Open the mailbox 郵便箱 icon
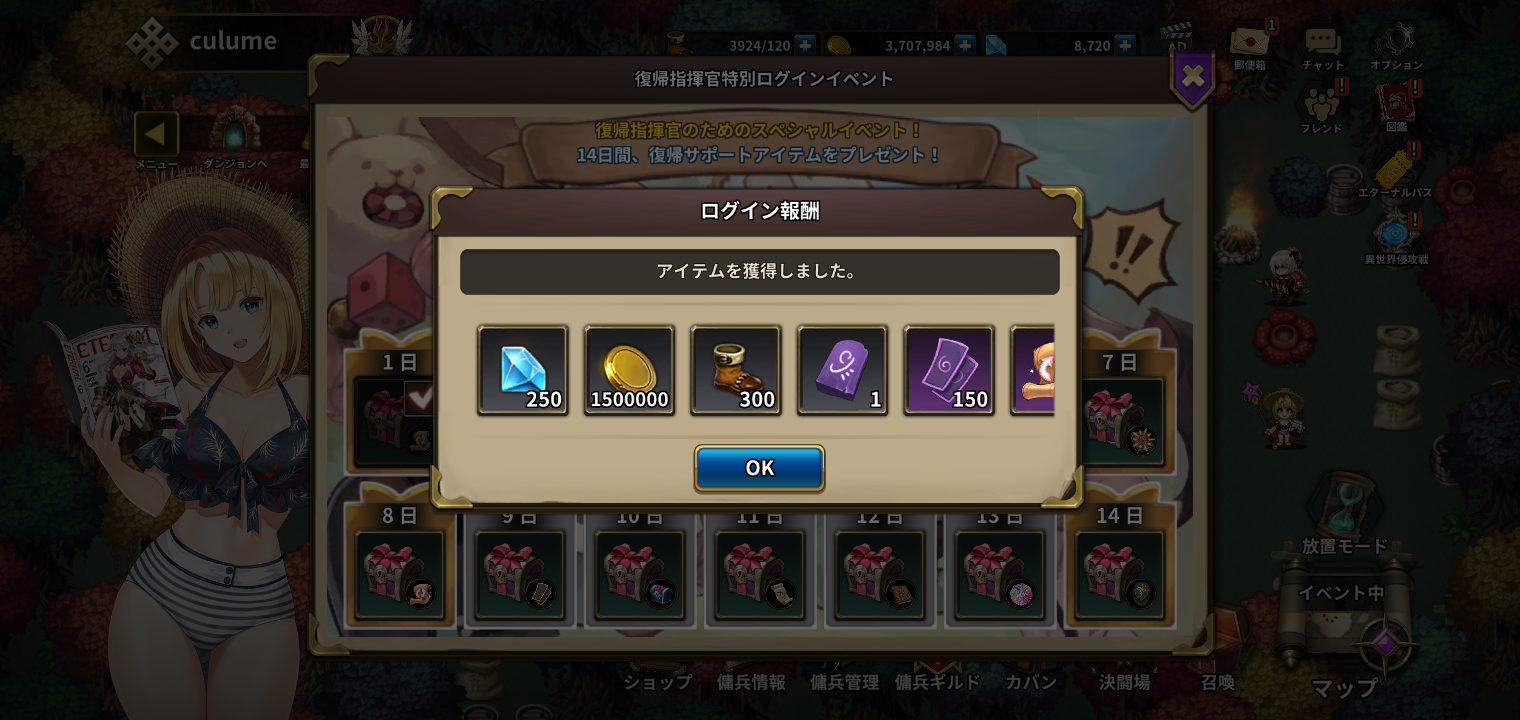Viewport: 1520px width, 720px height. coord(1250,46)
